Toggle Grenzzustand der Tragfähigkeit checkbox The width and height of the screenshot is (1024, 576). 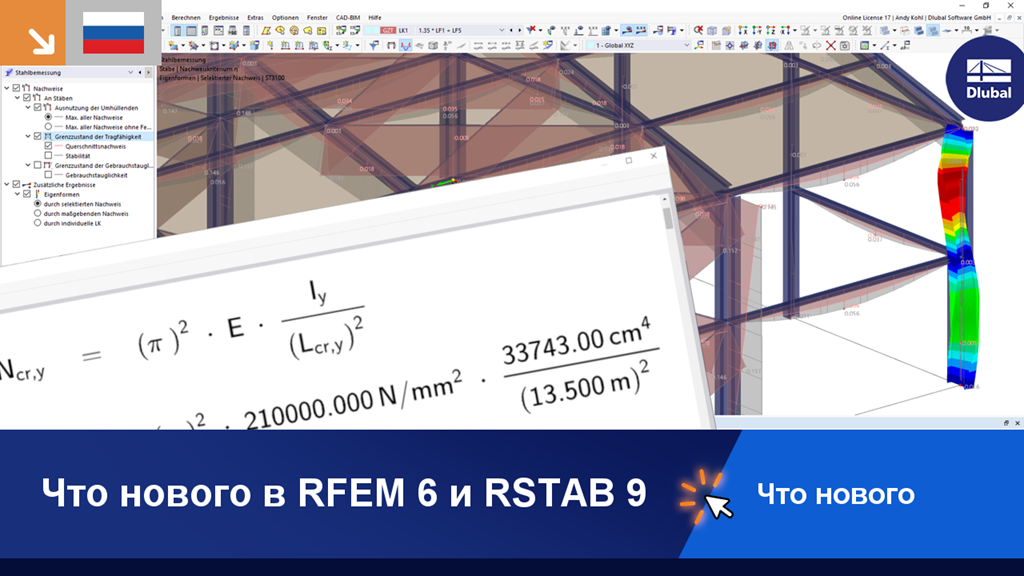37,136
